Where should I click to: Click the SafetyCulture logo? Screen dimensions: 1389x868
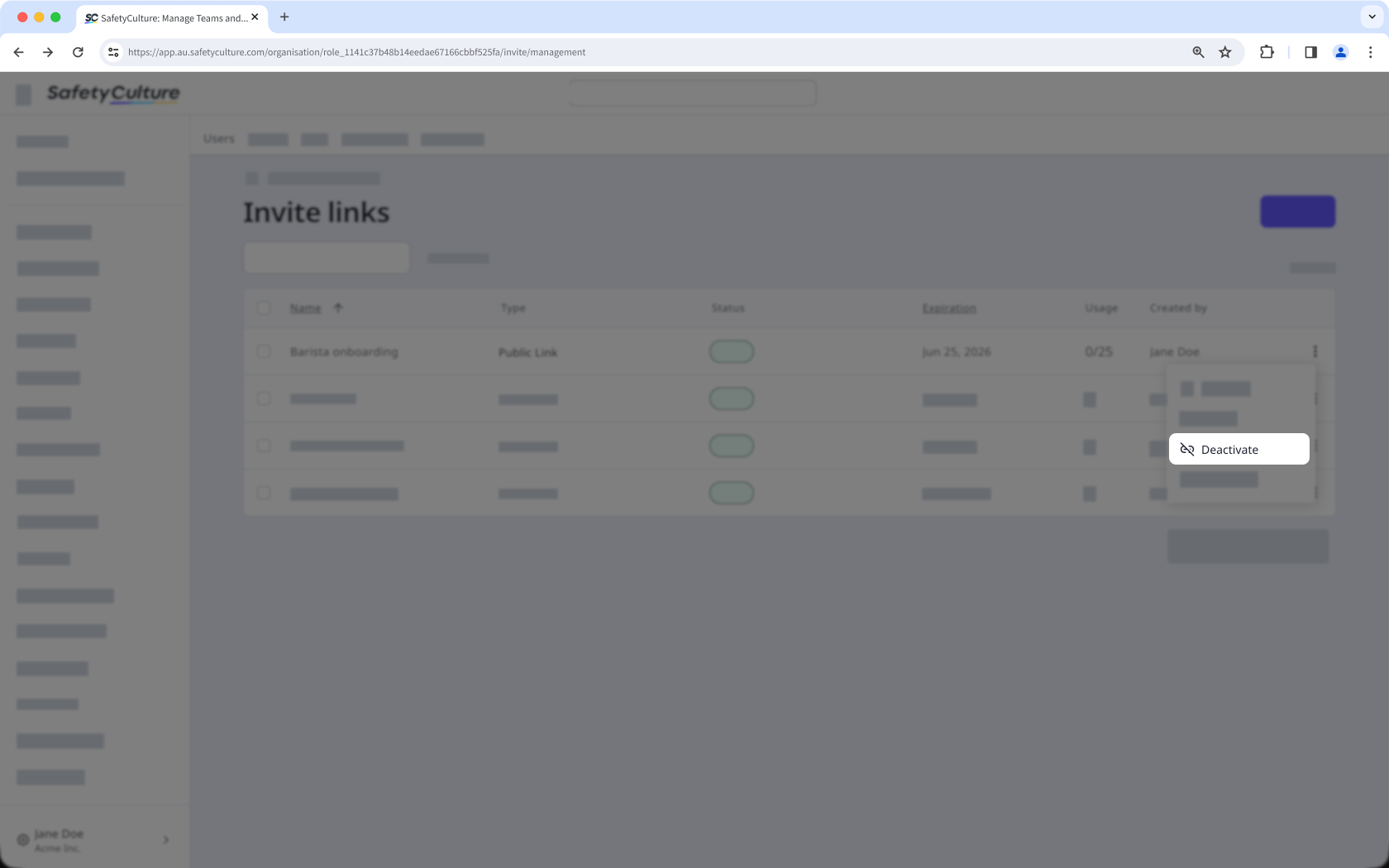[113, 93]
